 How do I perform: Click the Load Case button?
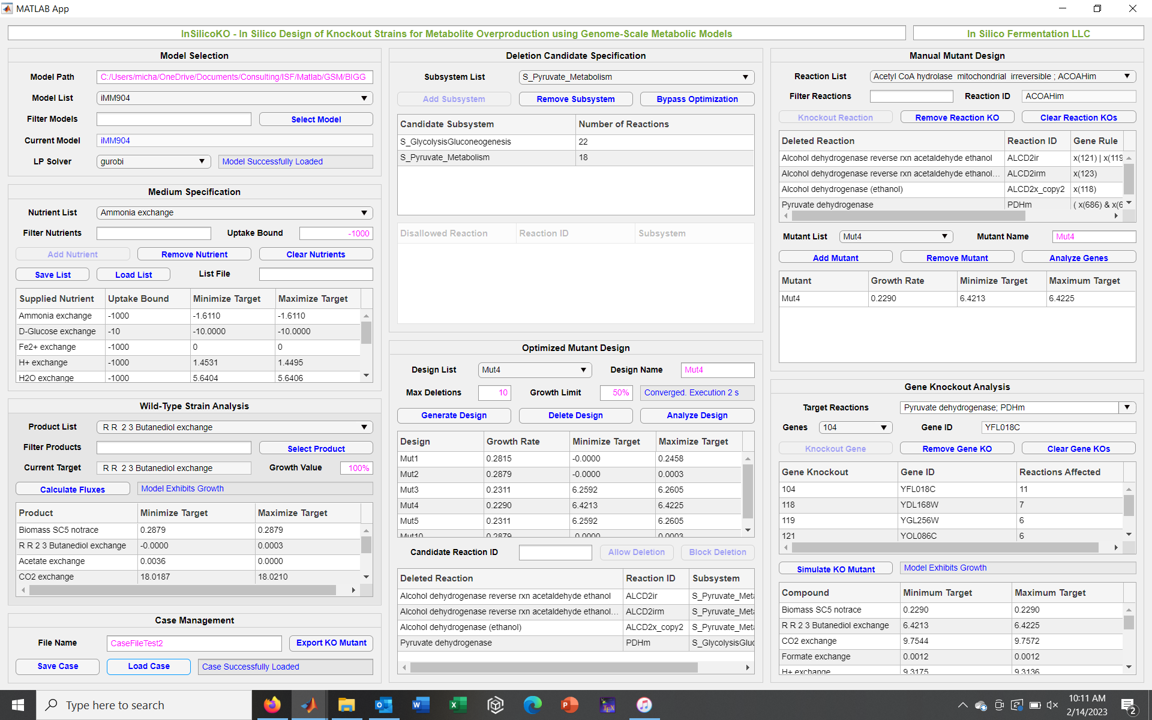(148, 666)
